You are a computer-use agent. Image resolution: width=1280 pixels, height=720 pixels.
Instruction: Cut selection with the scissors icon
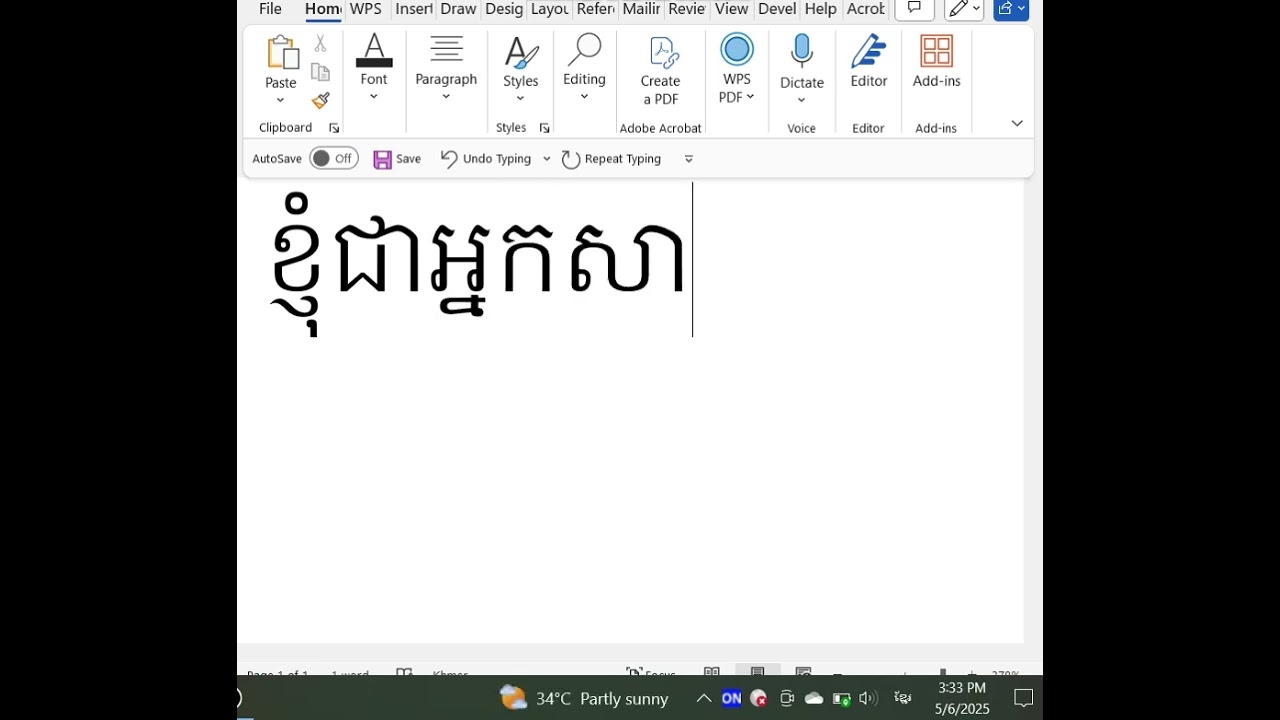click(320, 43)
